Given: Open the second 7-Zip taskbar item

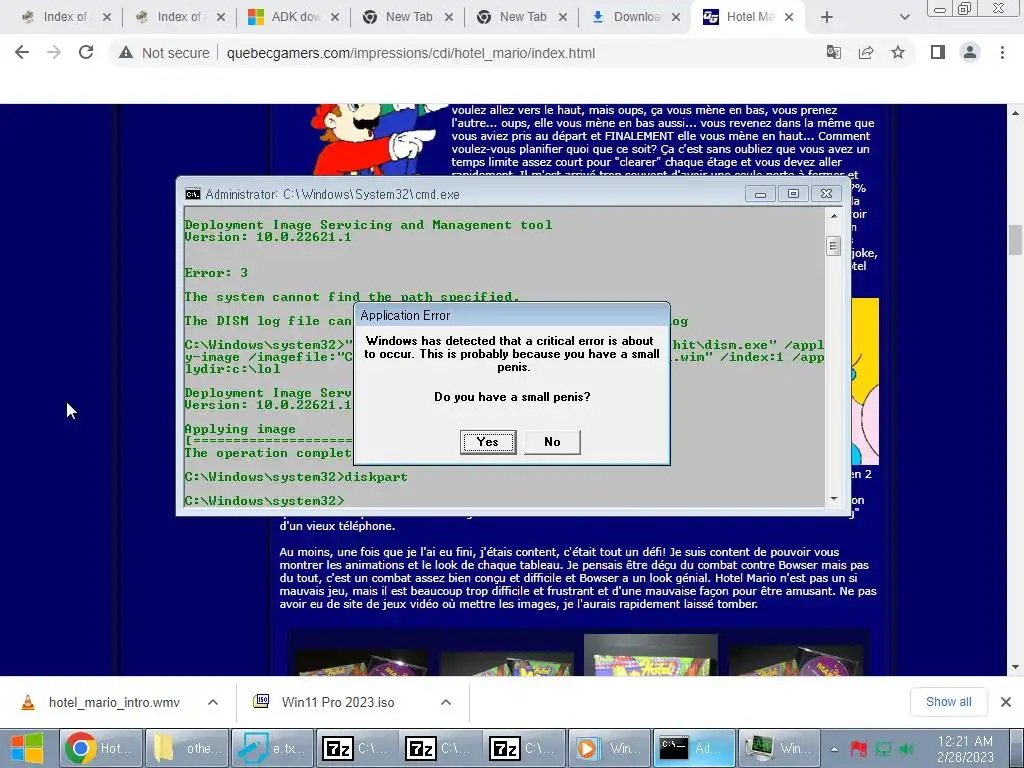Looking at the screenshot, I should [441, 748].
